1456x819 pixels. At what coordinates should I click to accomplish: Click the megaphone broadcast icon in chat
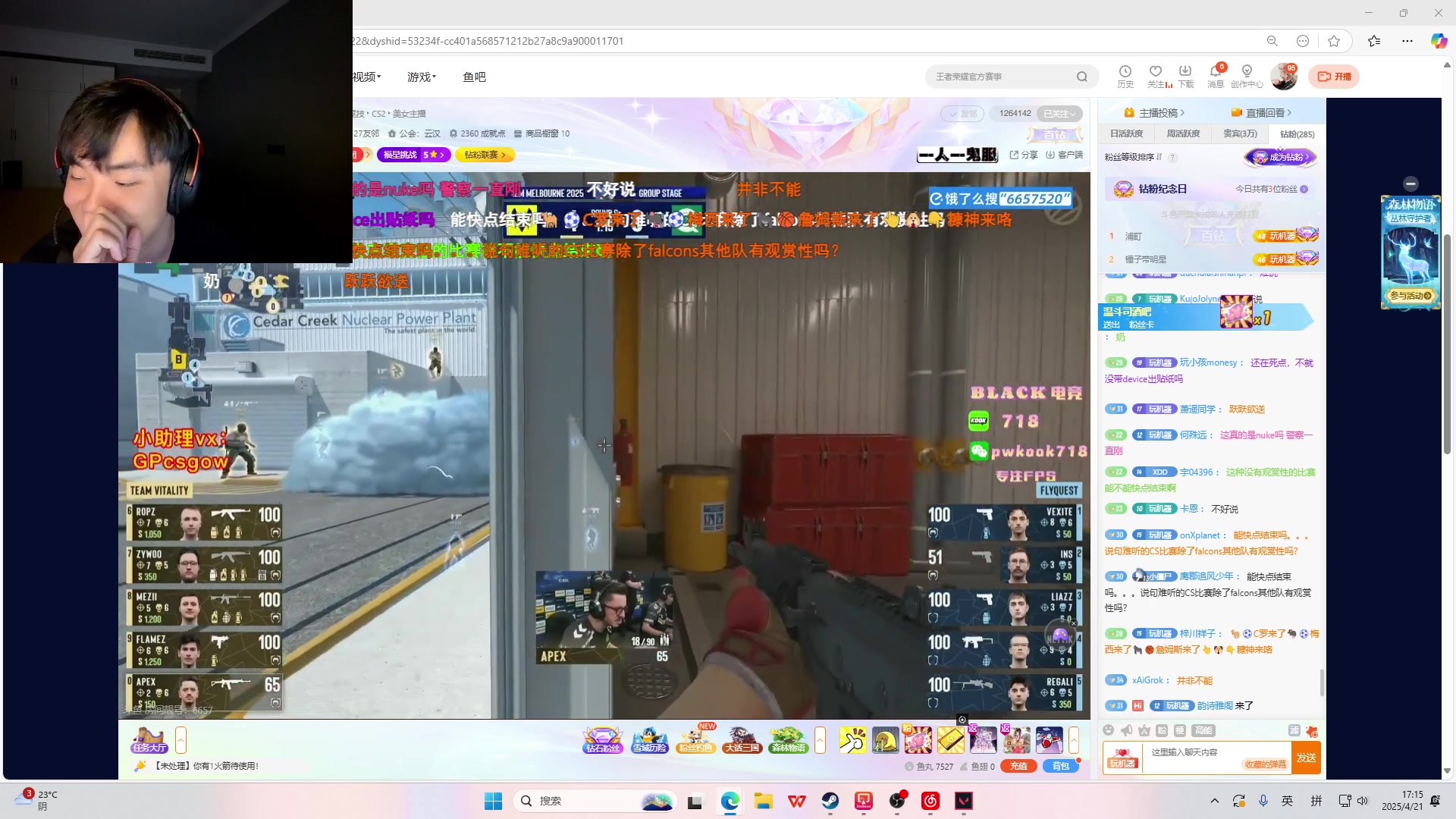[1127, 730]
